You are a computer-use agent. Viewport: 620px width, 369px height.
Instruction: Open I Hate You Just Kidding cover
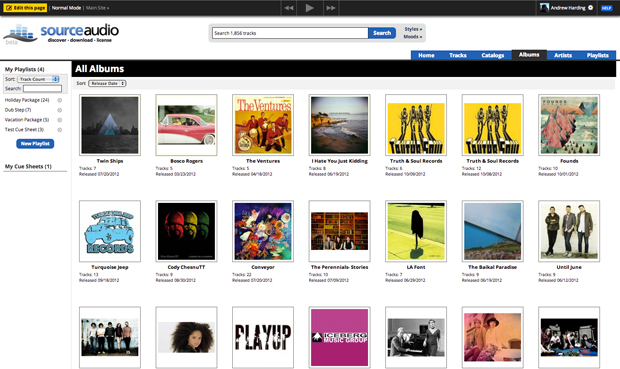339,125
